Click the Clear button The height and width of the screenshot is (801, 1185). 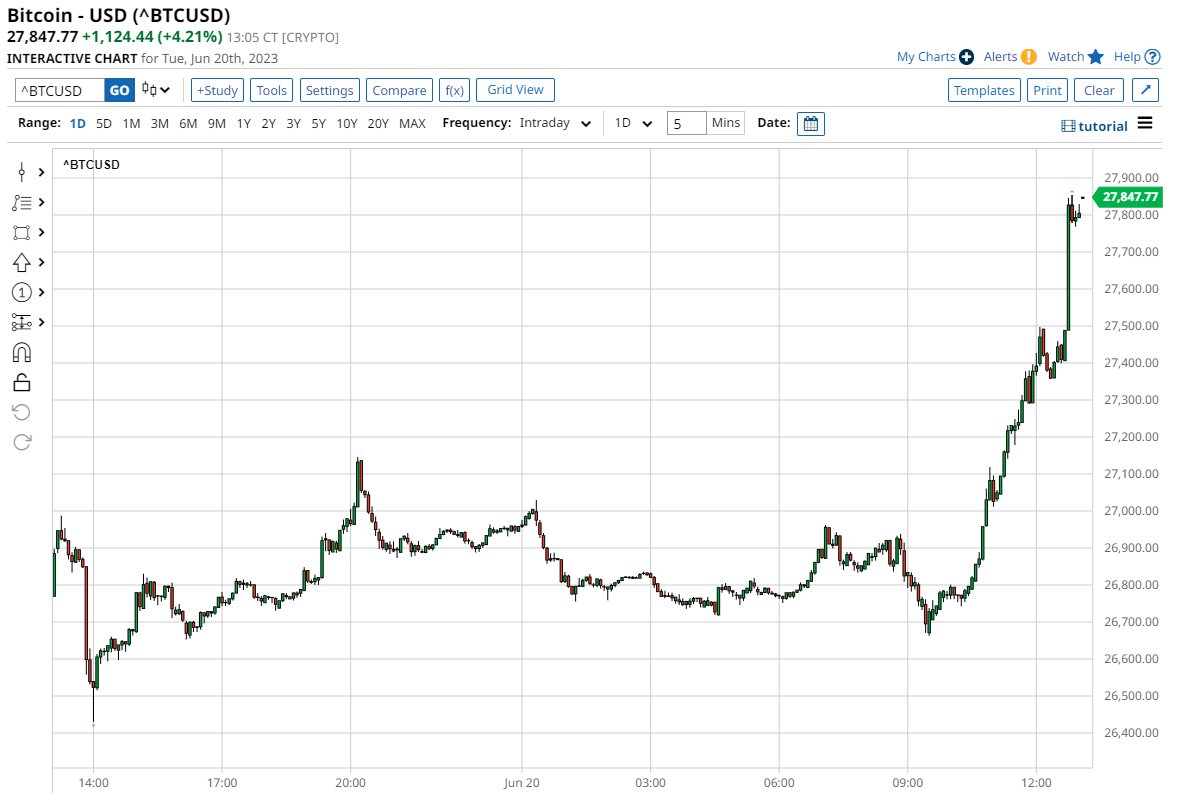[1099, 90]
